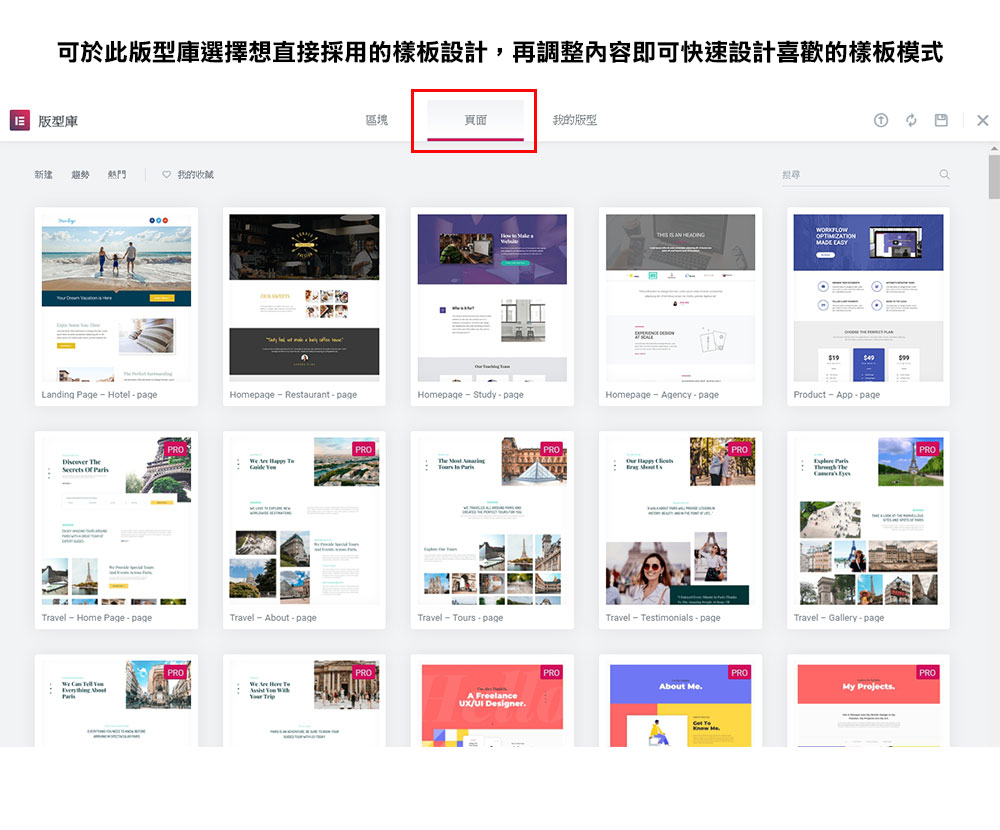Open Travel – Home Page template thumbnail

pos(116,521)
